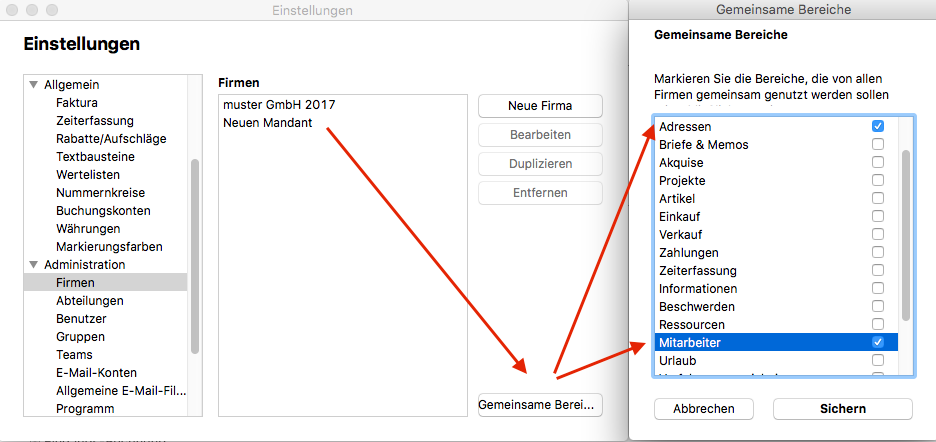Viewport: 936px width, 442px height.
Task: Tick the Zeiterfassung shared area checkbox
Action: tap(878, 270)
